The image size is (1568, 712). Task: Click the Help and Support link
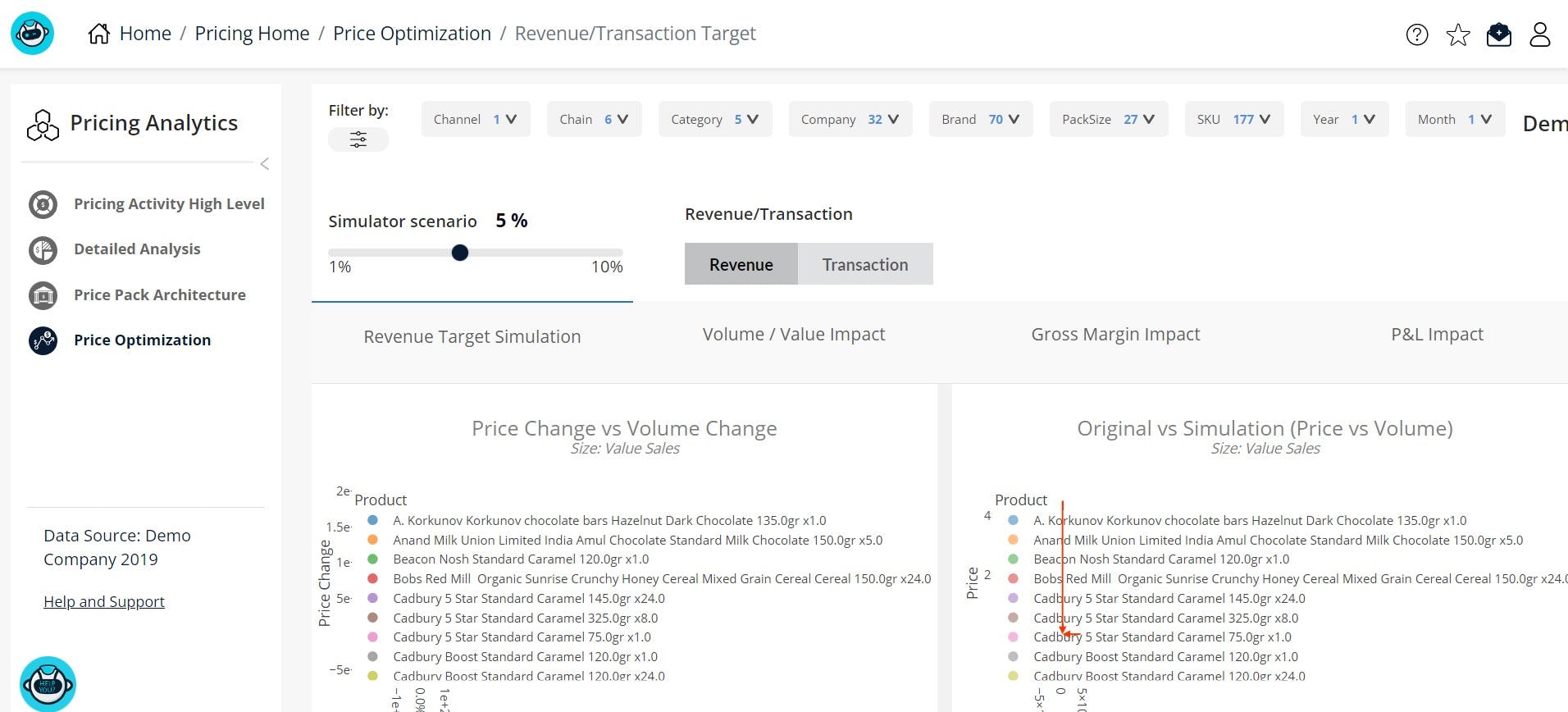coord(104,602)
